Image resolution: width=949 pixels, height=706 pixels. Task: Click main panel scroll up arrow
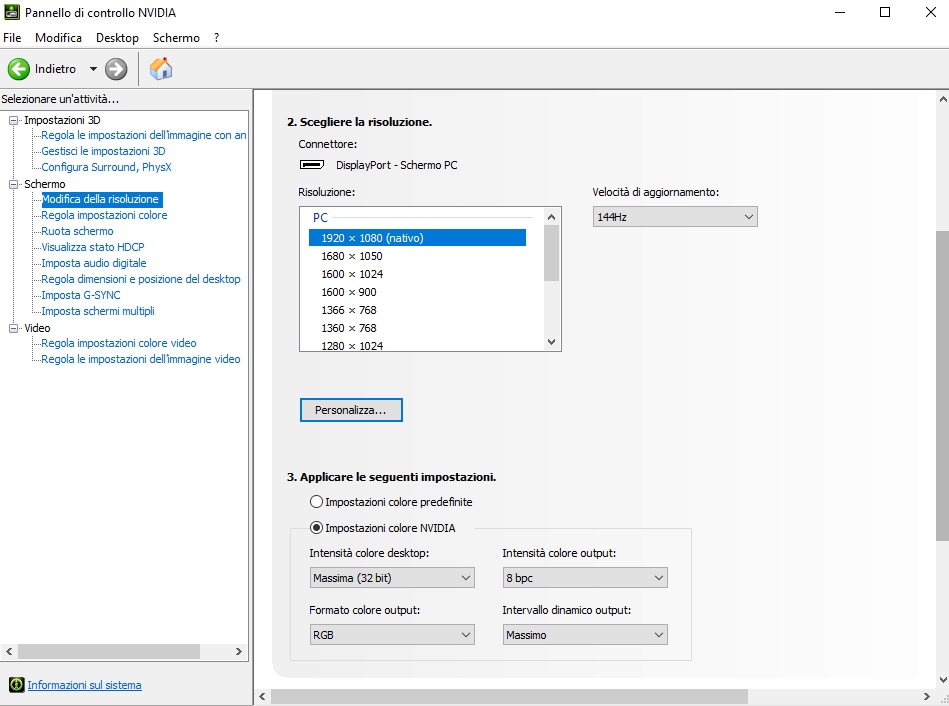pyautogui.click(x=942, y=99)
